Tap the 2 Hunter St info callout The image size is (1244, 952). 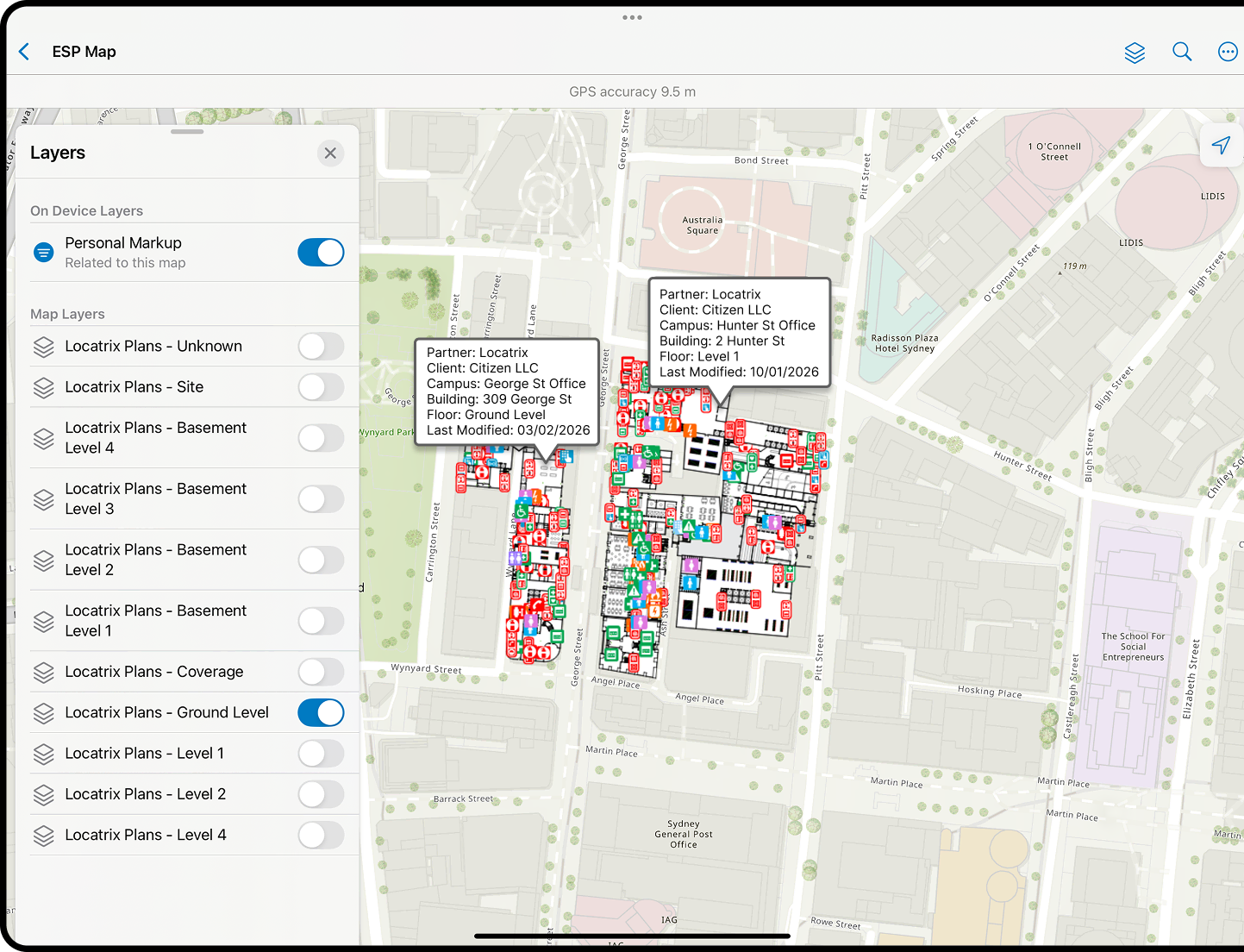[x=739, y=333]
